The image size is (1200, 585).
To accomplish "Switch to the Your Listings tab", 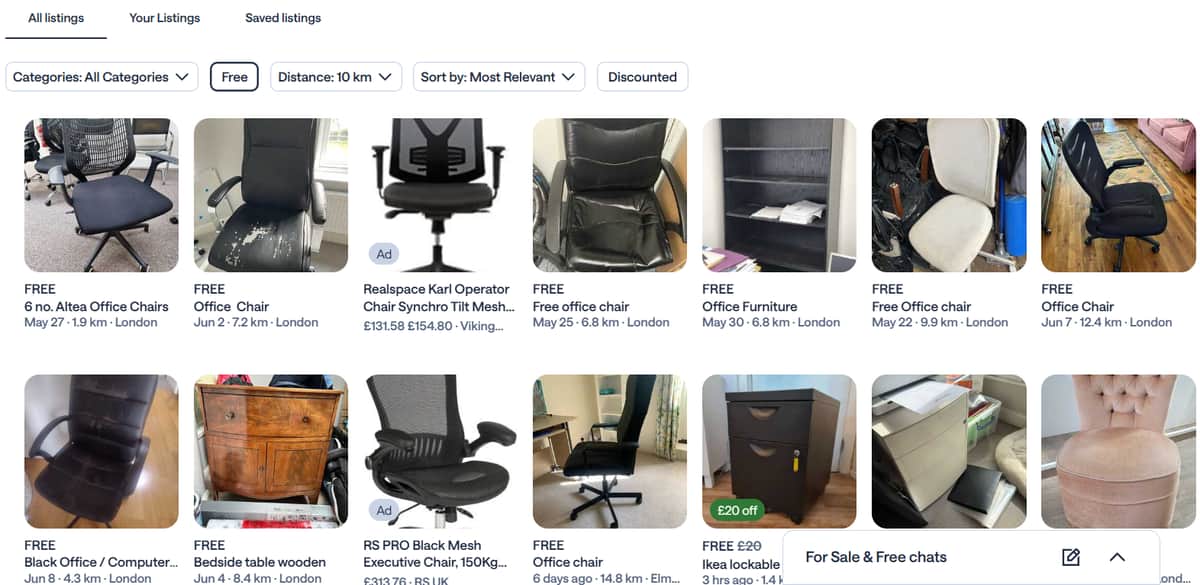I will (x=164, y=18).
